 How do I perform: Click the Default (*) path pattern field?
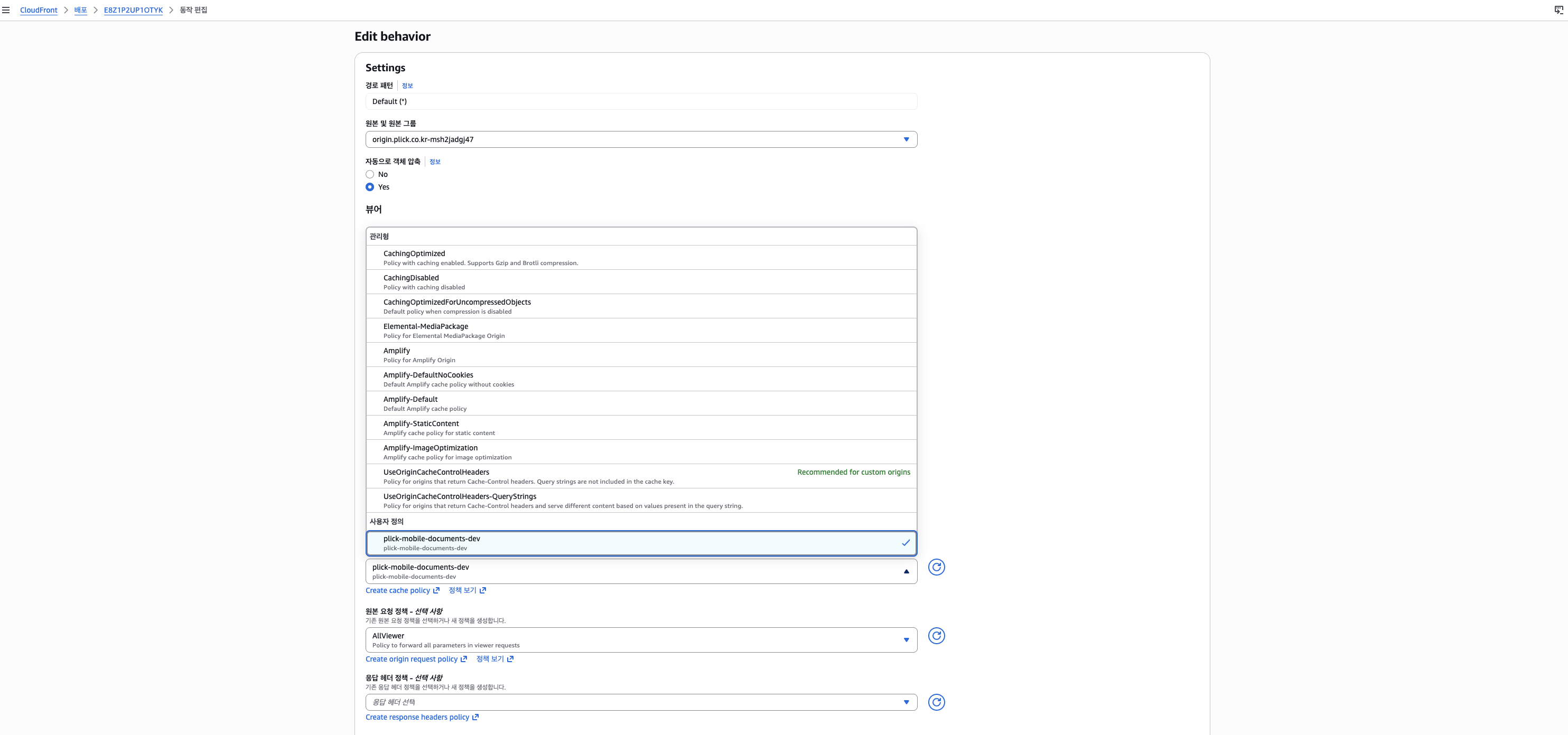(x=641, y=101)
